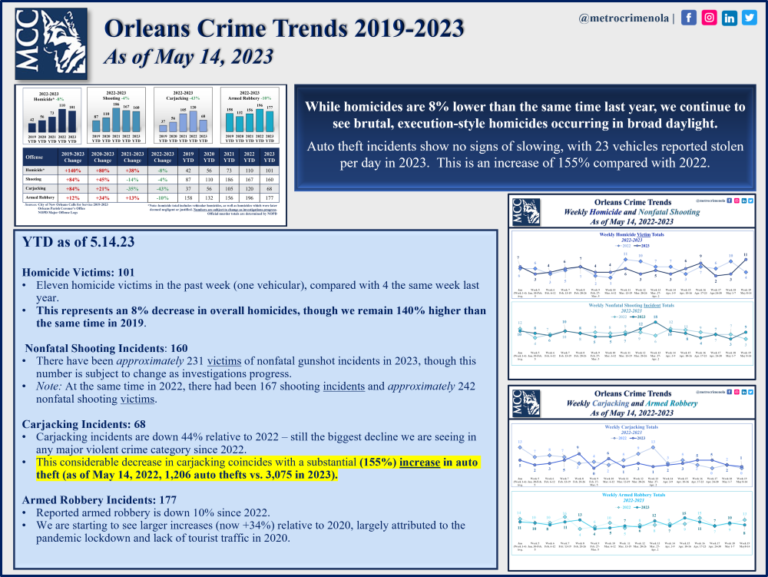
Task: Click the Facebook icon in the header
Action: (688, 18)
